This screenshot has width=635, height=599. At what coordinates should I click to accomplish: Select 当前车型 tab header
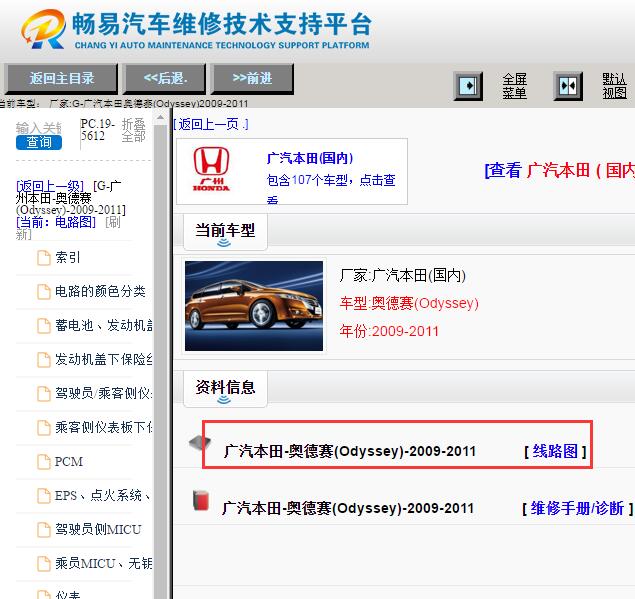225,231
